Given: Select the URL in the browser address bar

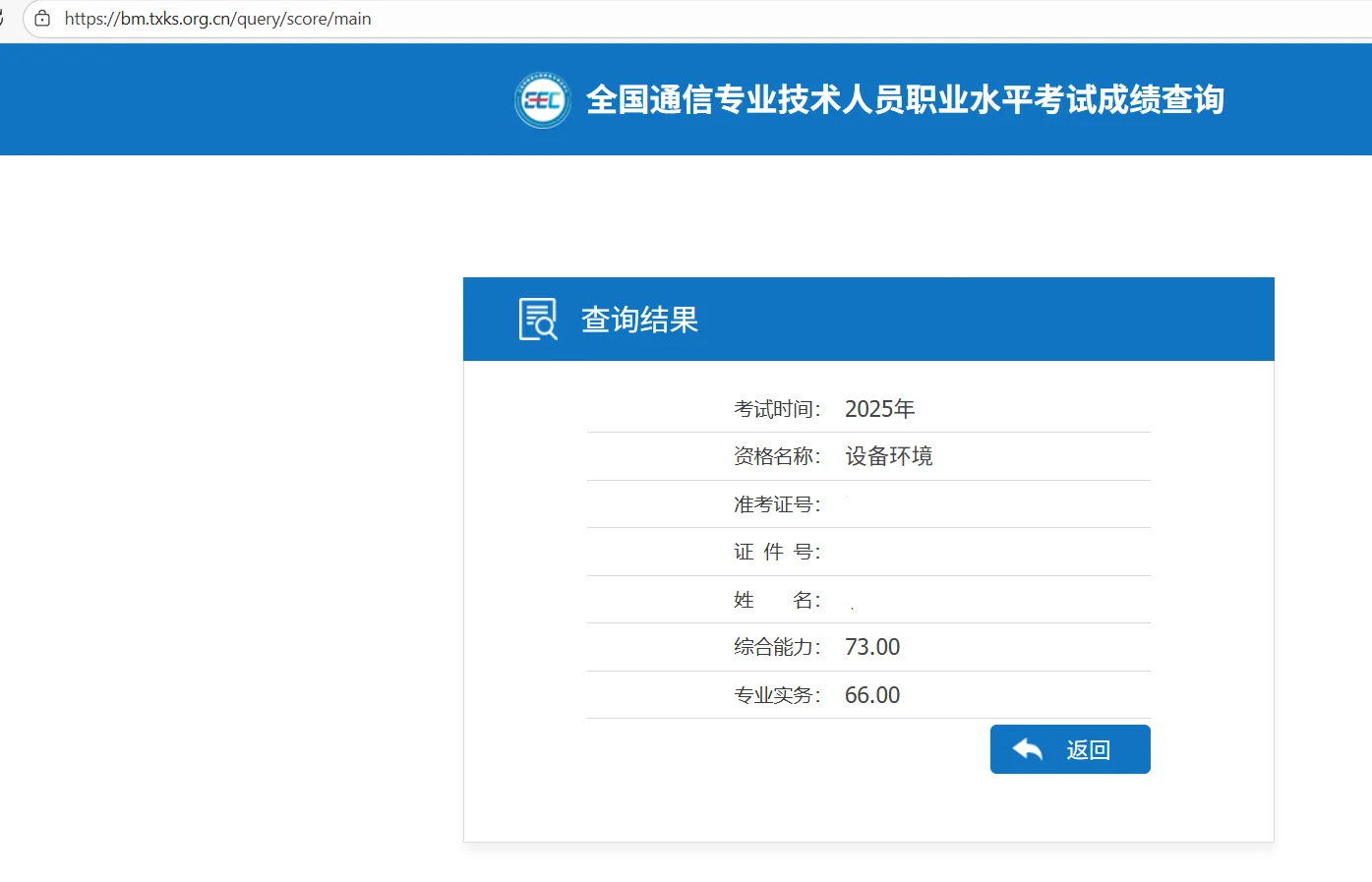Looking at the screenshot, I should [217, 18].
